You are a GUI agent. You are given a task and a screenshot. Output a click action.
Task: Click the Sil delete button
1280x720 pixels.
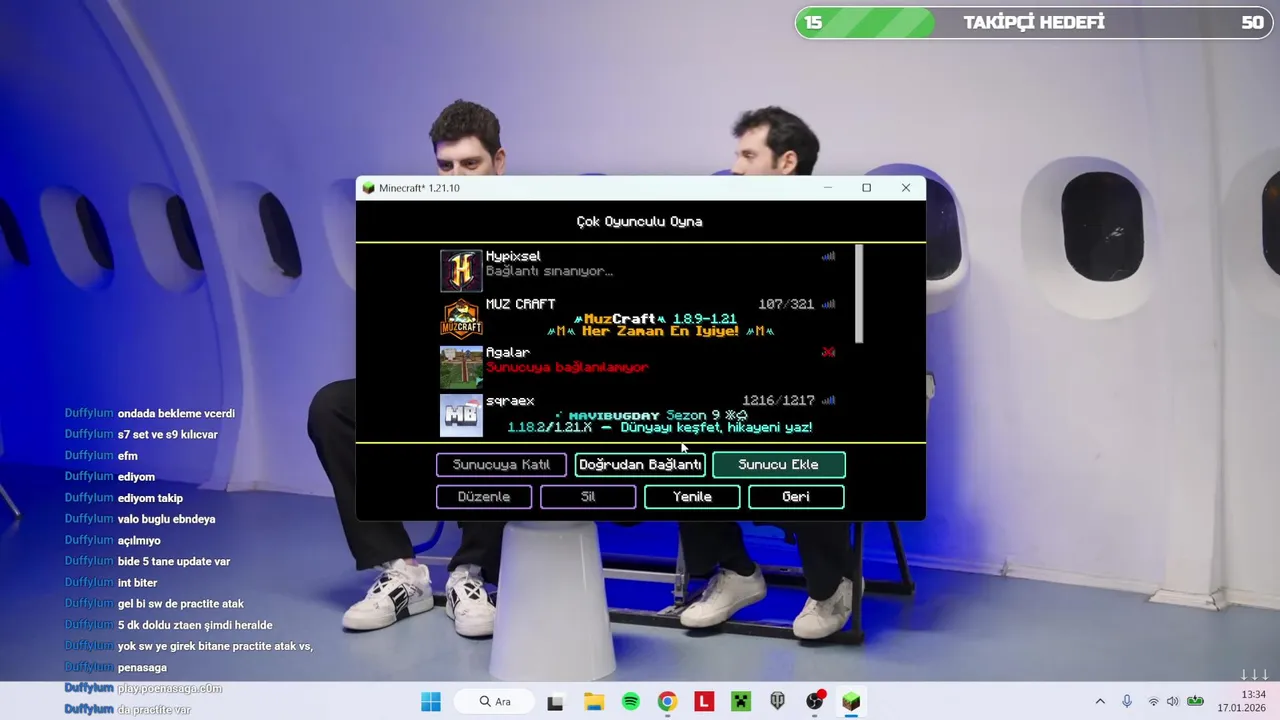pyautogui.click(x=588, y=497)
